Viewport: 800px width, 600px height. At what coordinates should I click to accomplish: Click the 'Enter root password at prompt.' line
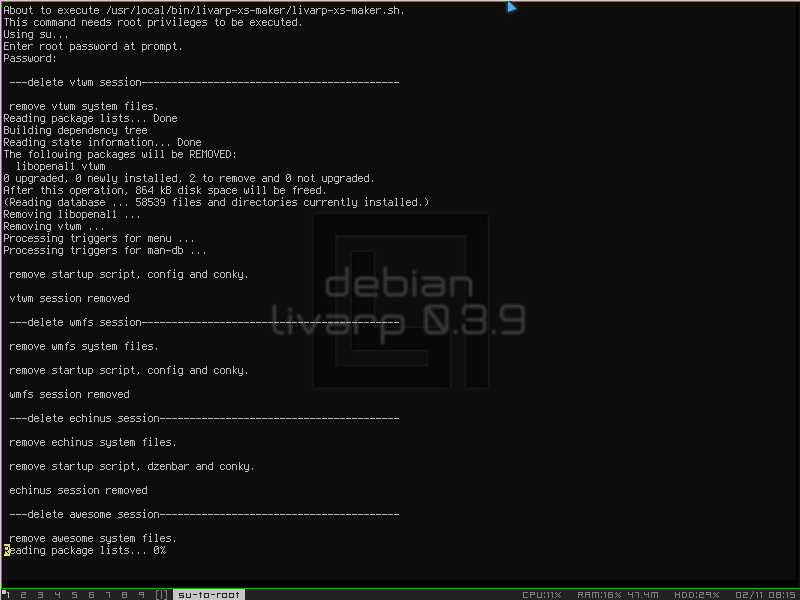[x=93, y=46]
